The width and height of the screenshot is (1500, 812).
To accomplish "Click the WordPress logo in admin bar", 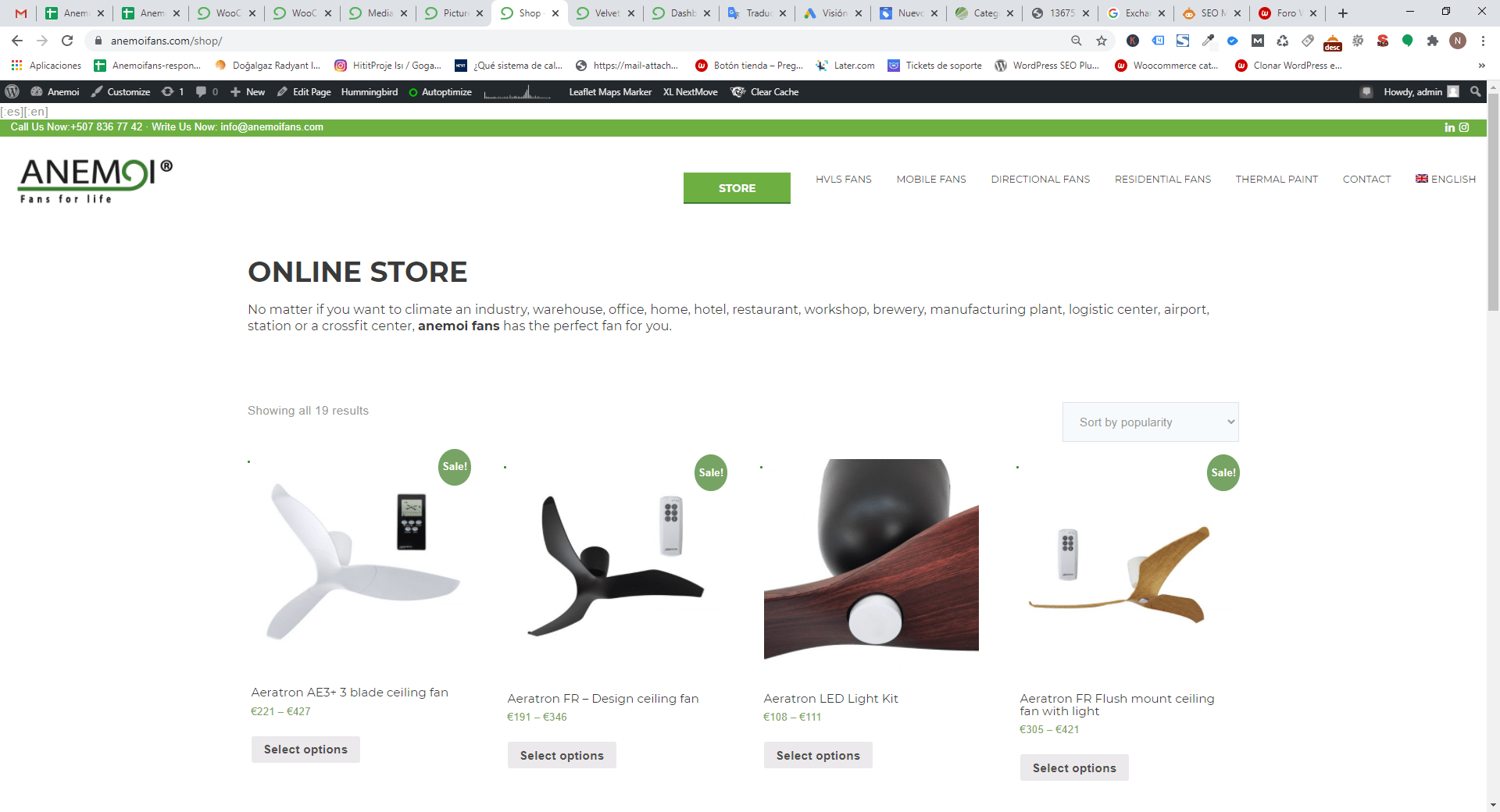I will (12, 91).
